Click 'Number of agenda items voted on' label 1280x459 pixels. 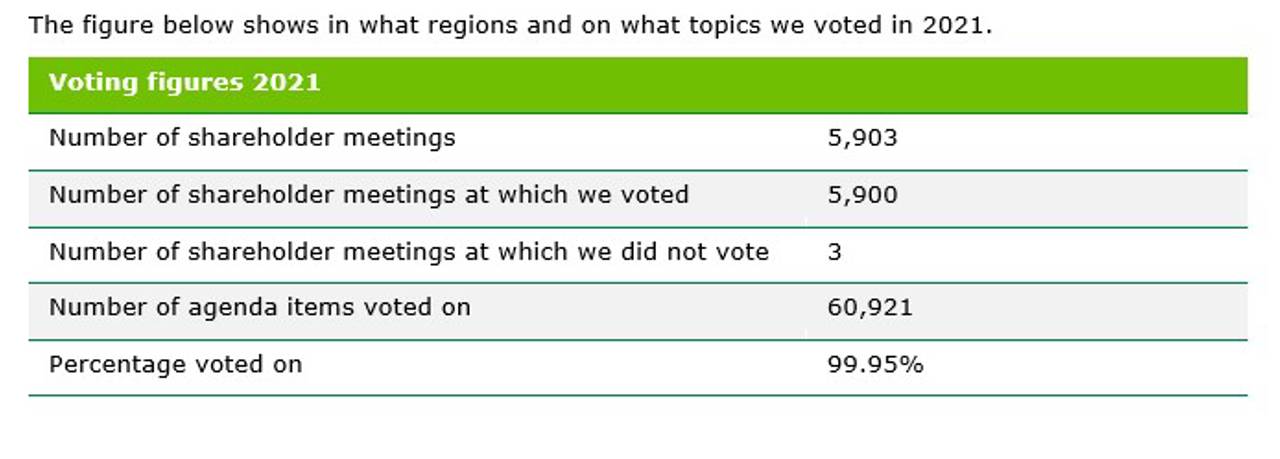click(259, 308)
